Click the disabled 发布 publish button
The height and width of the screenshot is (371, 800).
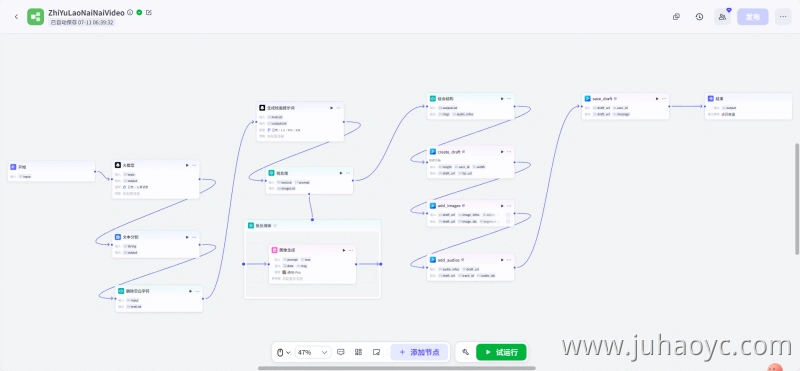click(753, 17)
